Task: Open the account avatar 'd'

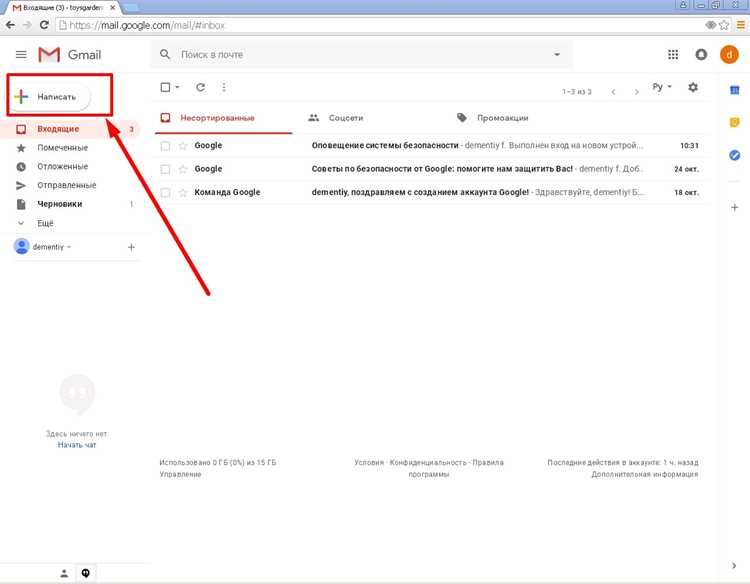Action: point(729,55)
